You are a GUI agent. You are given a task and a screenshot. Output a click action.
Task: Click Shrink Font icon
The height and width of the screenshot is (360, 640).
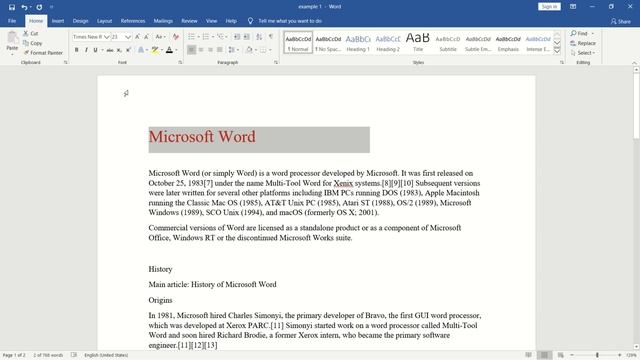146,37
